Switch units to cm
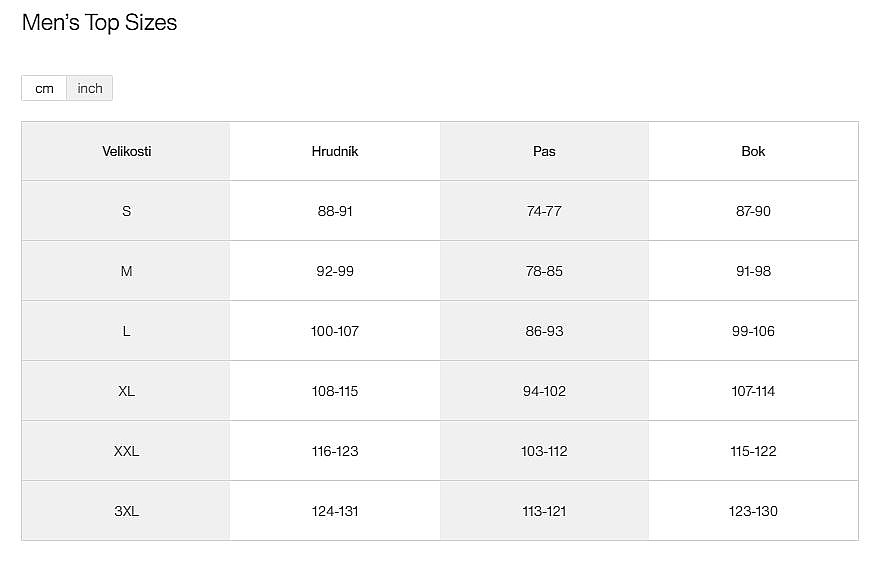Image resolution: width=876 pixels, height=584 pixels. (x=44, y=88)
